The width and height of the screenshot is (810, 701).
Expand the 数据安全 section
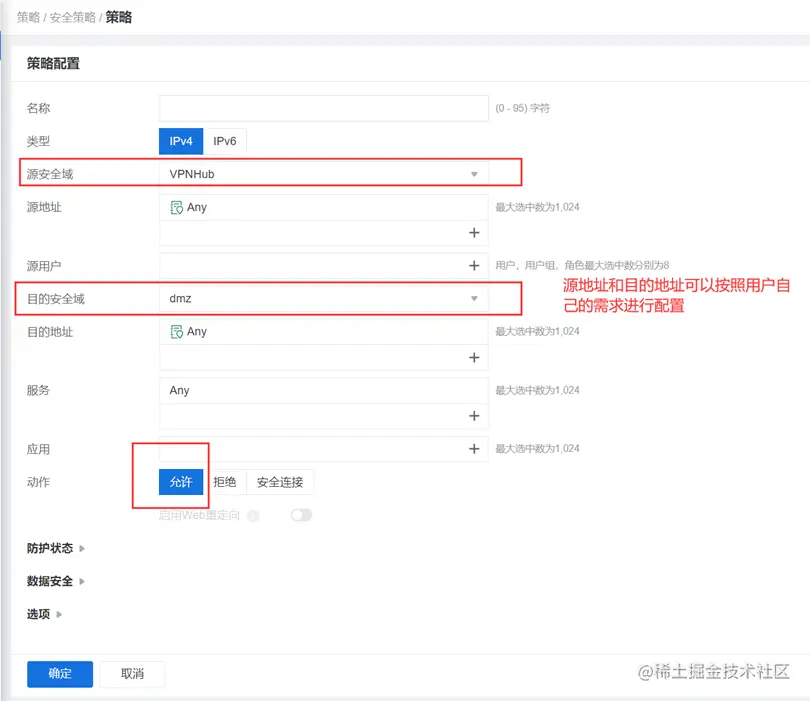click(55, 581)
